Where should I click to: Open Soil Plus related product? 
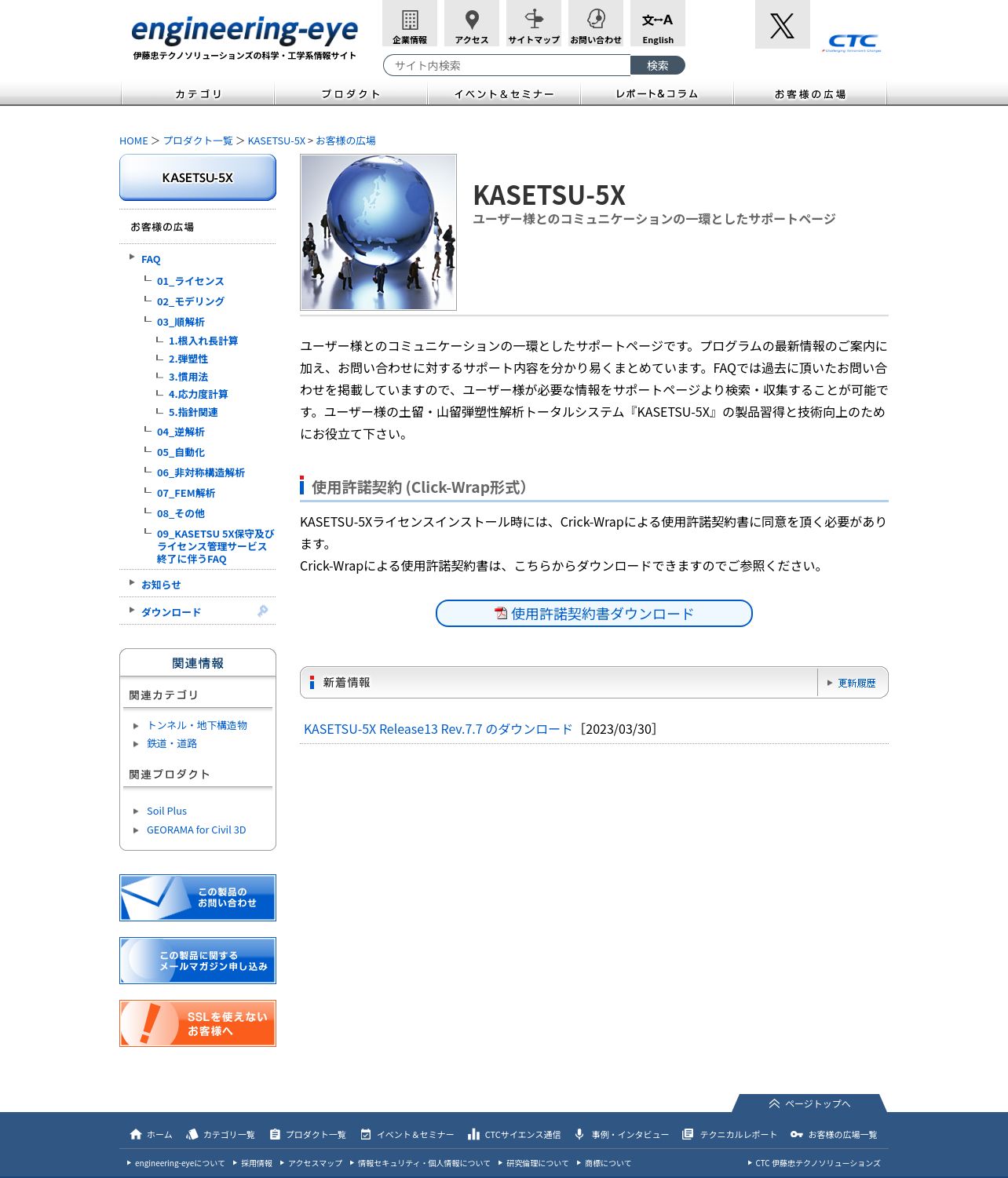click(166, 811)
